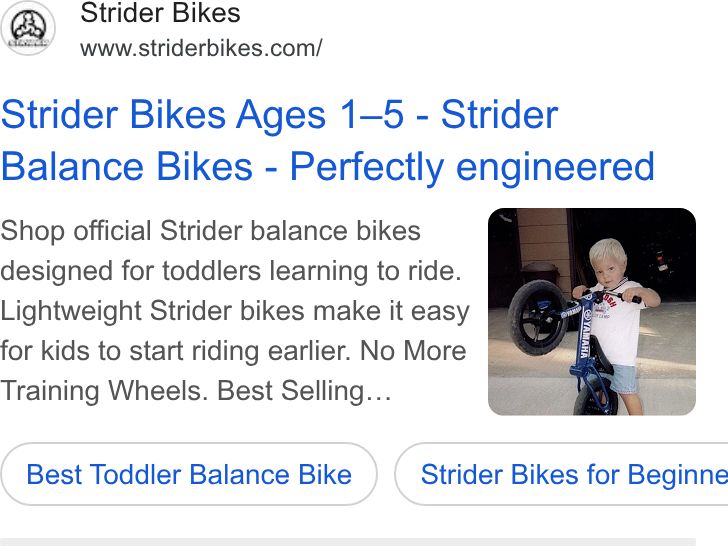This screenshot has width=728, height=546.
Task: Click "Balance Bikes - Perfectly engineered" title line
Action: [328, 167]
